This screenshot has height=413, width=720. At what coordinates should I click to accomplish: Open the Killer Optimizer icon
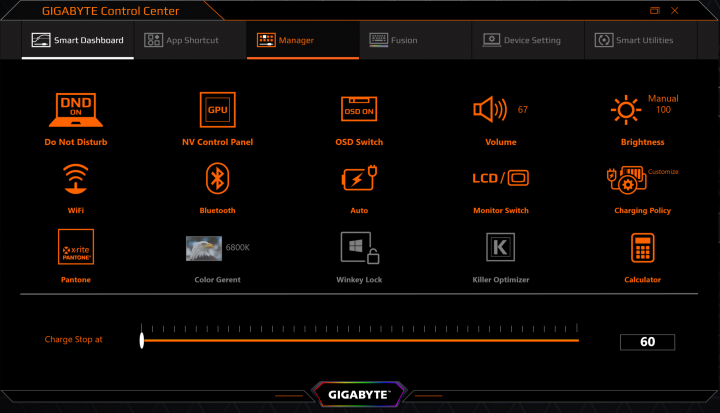pos(501,247)
